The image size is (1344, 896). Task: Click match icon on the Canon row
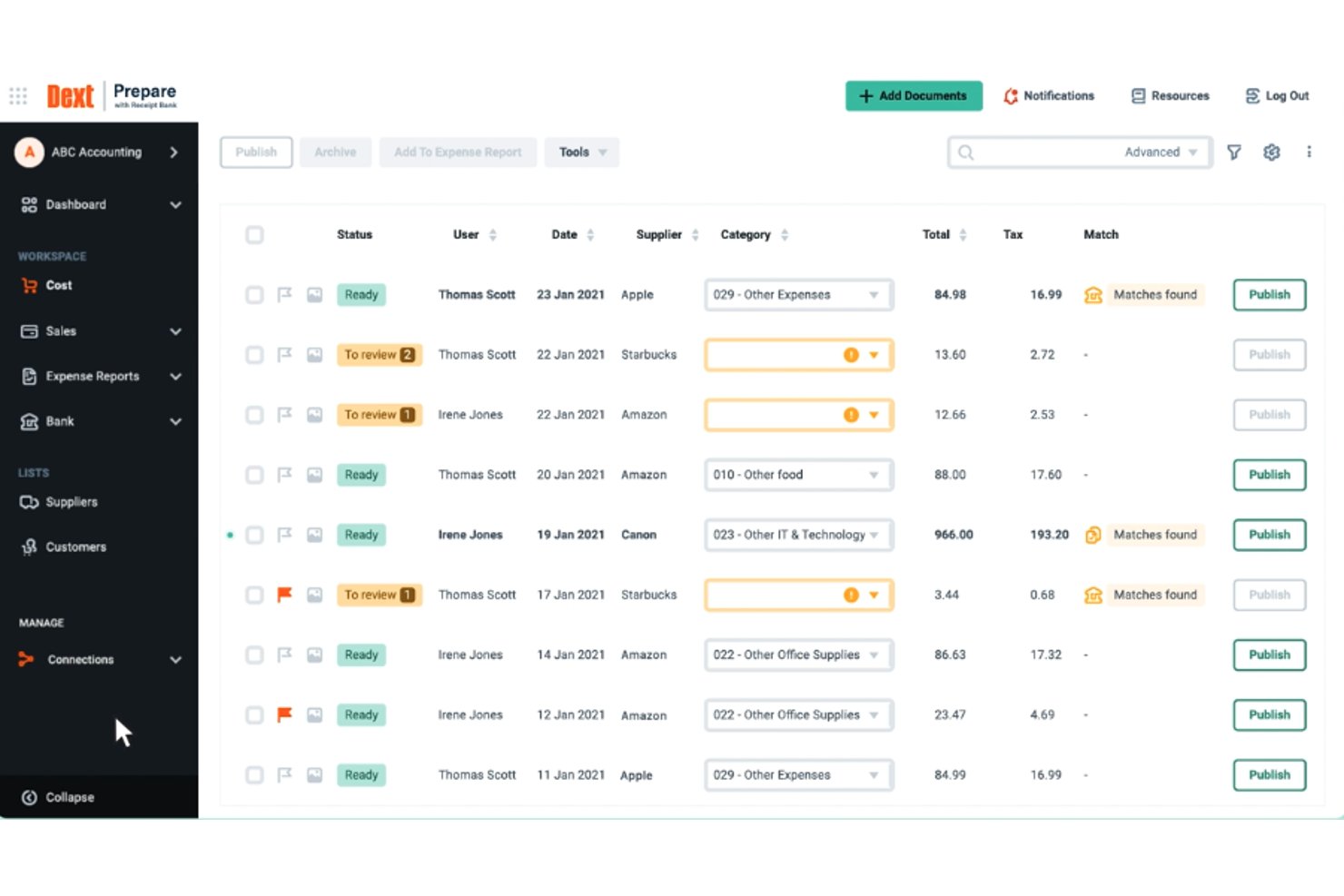(1093, 535)
